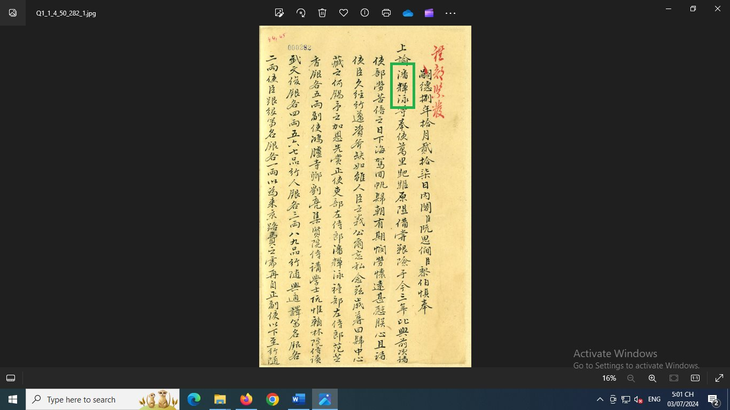Screen dimensions: 730x410
Task: Toggle the filmstrip at the bottom left
Action: click(11, 378)
